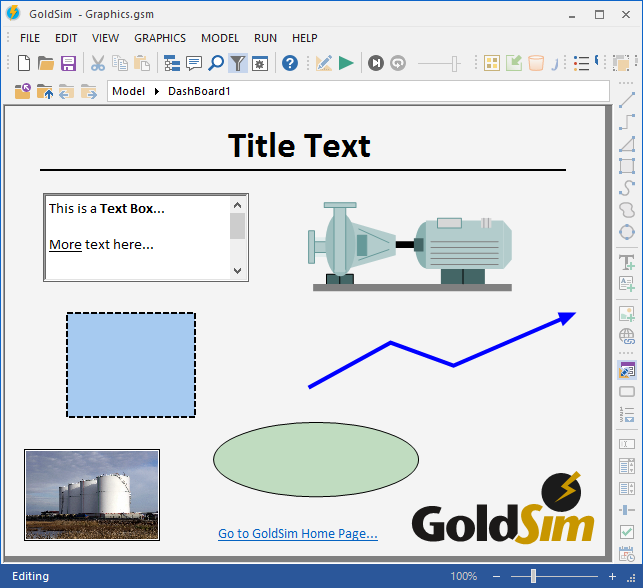This screenshot has width=643, height=588.
Task: Click the Save file icon
Action: click(69, 63)
